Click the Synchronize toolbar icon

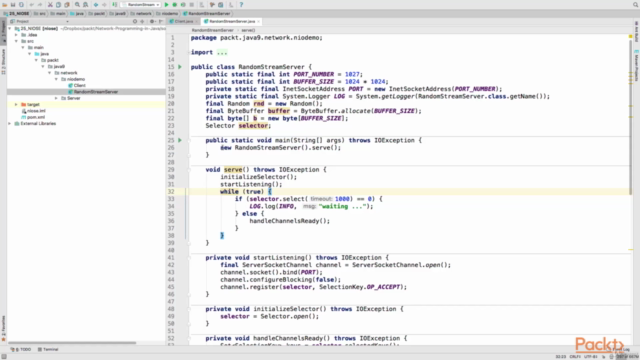coord(21,4)
